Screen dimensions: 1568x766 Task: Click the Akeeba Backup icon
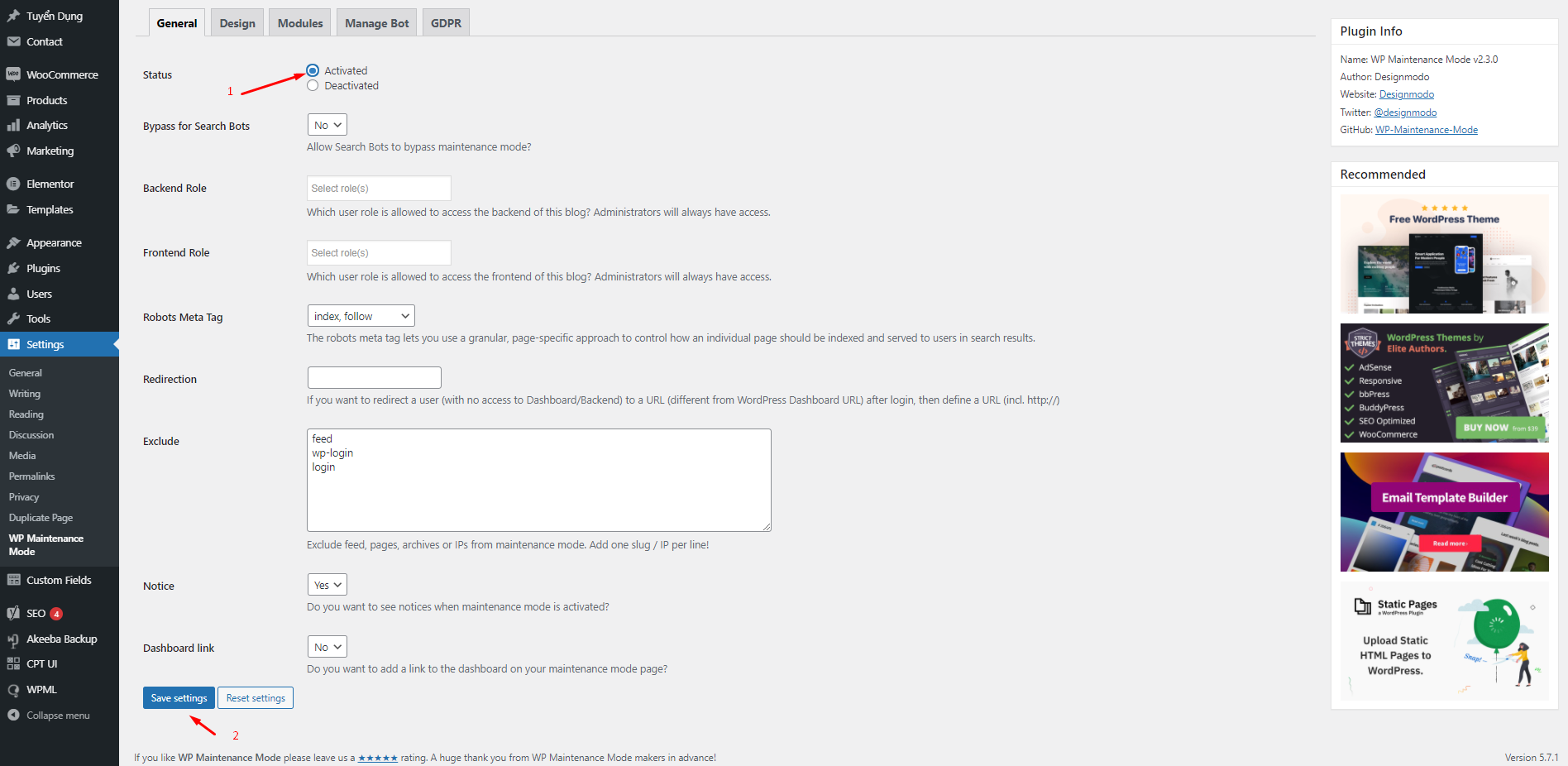13,639
